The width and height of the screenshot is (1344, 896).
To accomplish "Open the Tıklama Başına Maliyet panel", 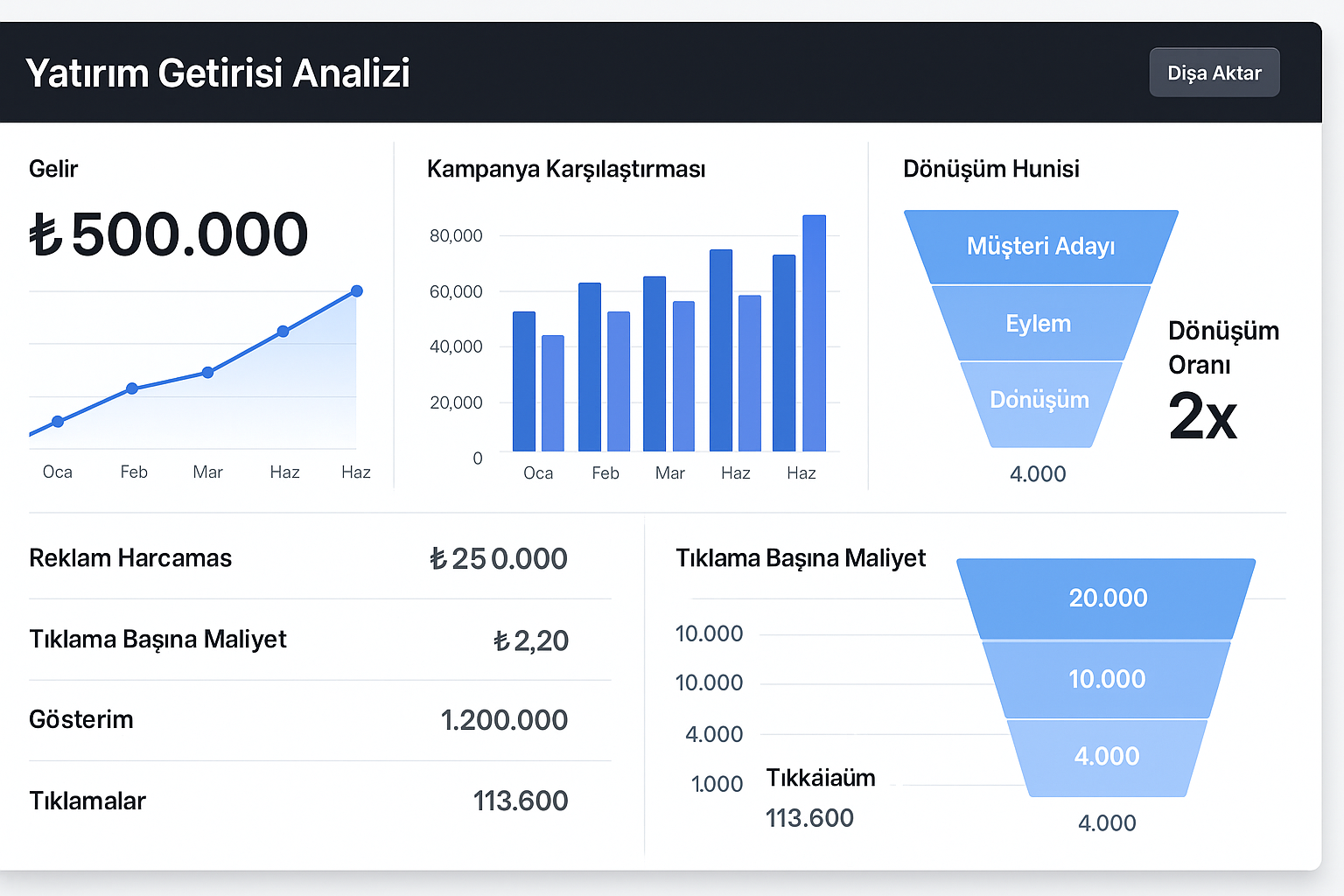I will (x=801, y=557).
